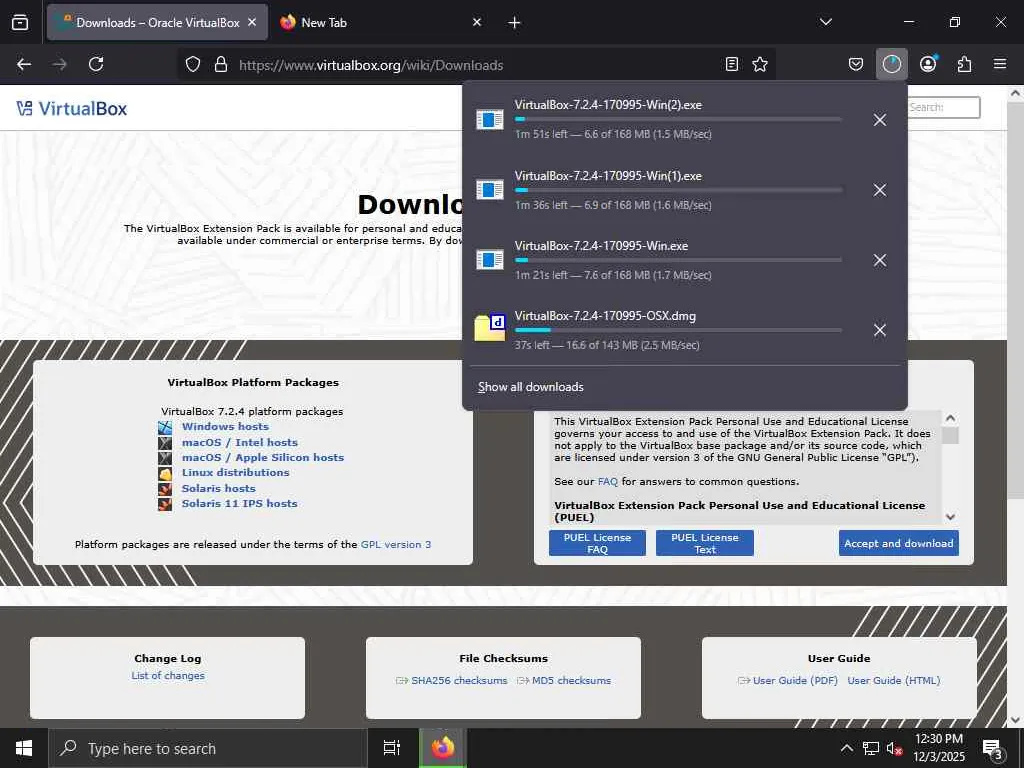Close the downloads panel via toolbar icon

coord(891,64)
